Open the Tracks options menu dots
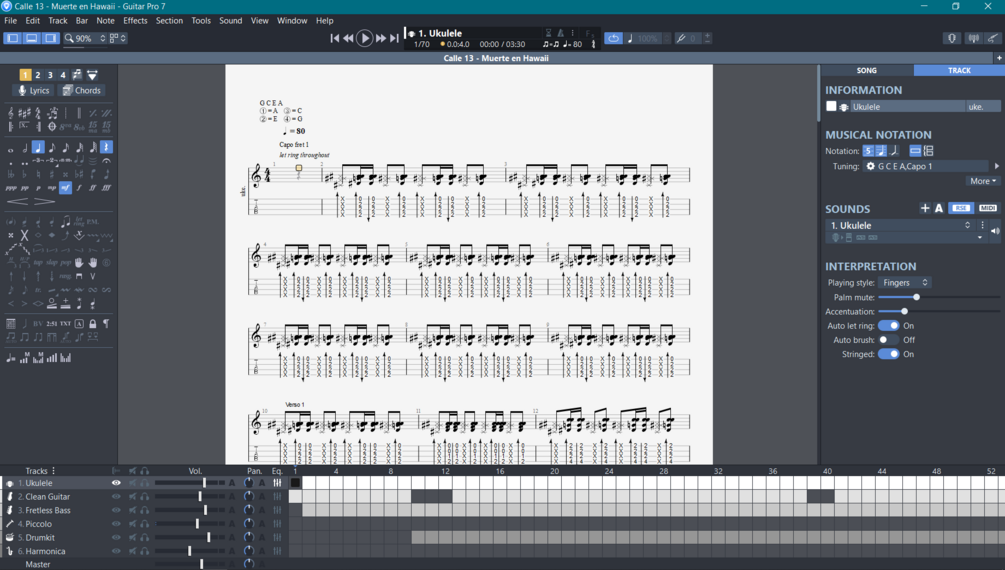Screen dimensions: 1005x570 pos(53,471)
